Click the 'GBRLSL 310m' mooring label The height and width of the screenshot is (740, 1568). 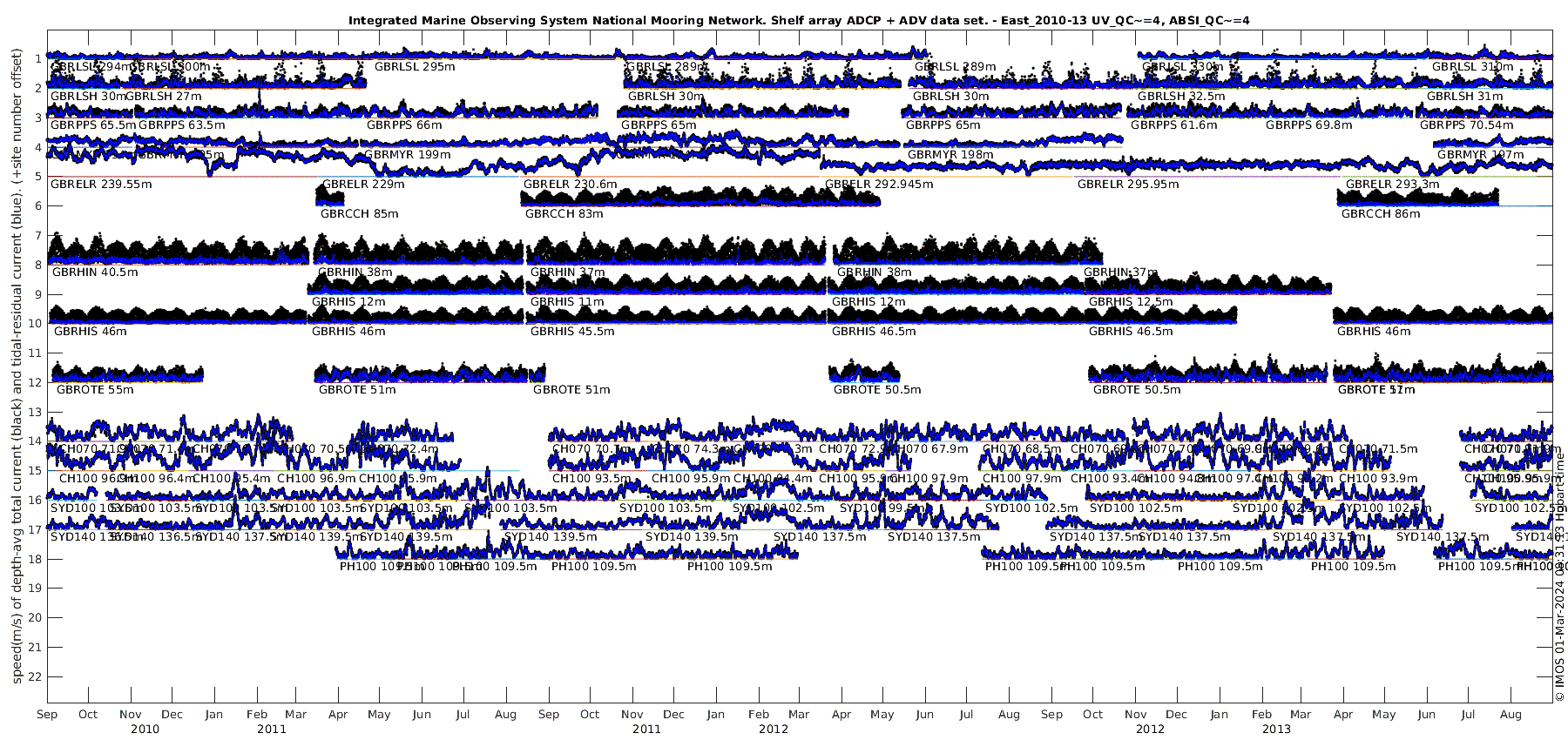tap(1472, 66)
